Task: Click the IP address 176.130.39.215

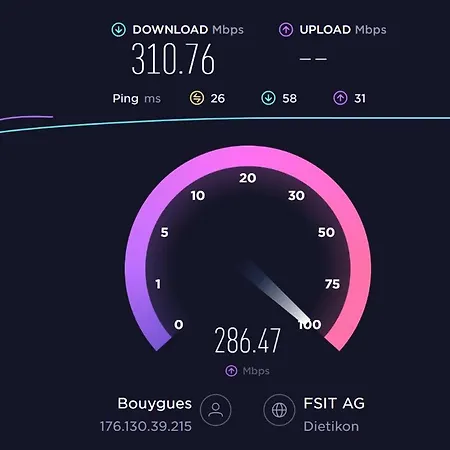Action: (146, 426)
